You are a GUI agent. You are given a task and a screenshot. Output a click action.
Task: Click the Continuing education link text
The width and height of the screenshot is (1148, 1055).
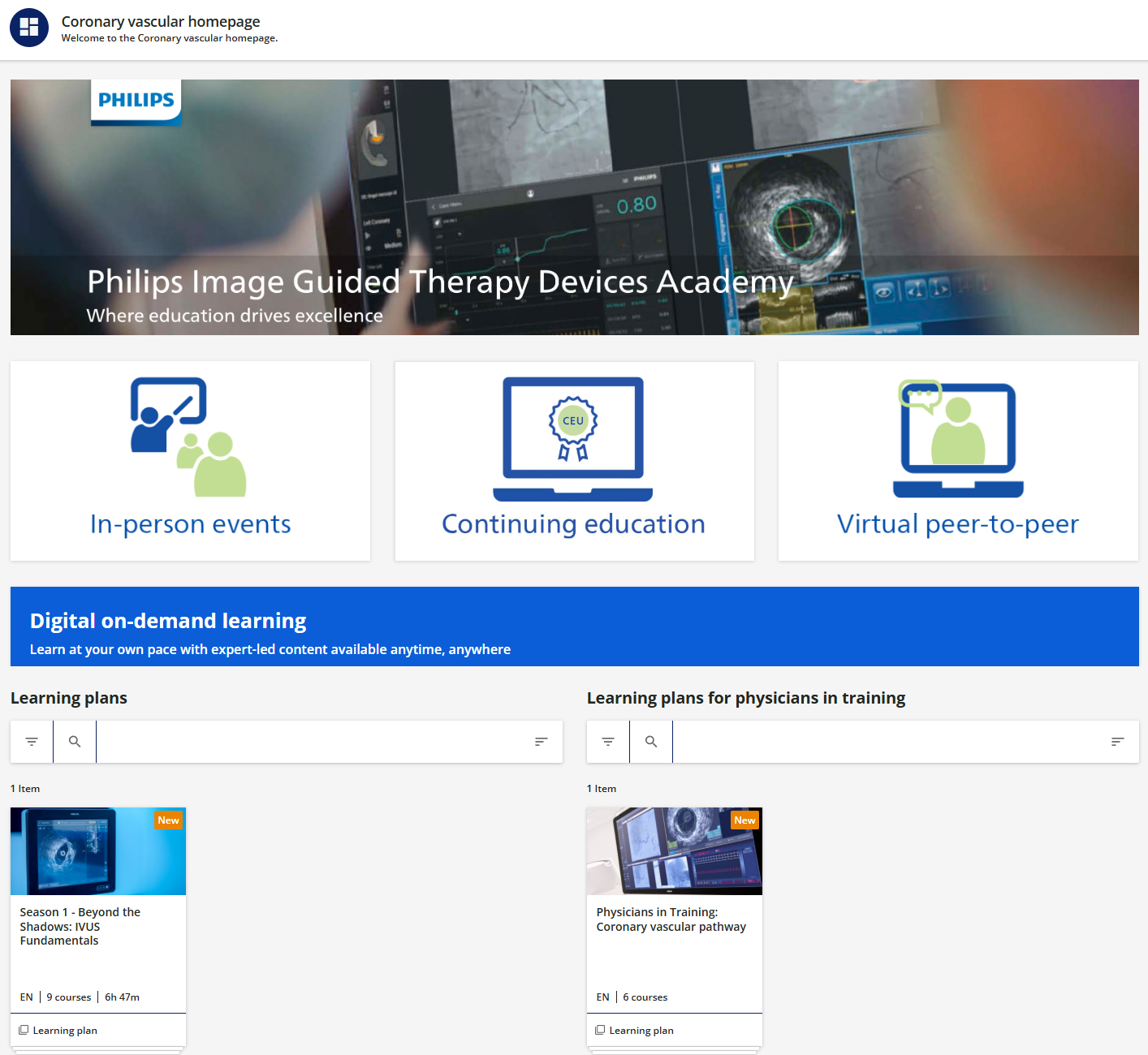click(x=573, y=524)
